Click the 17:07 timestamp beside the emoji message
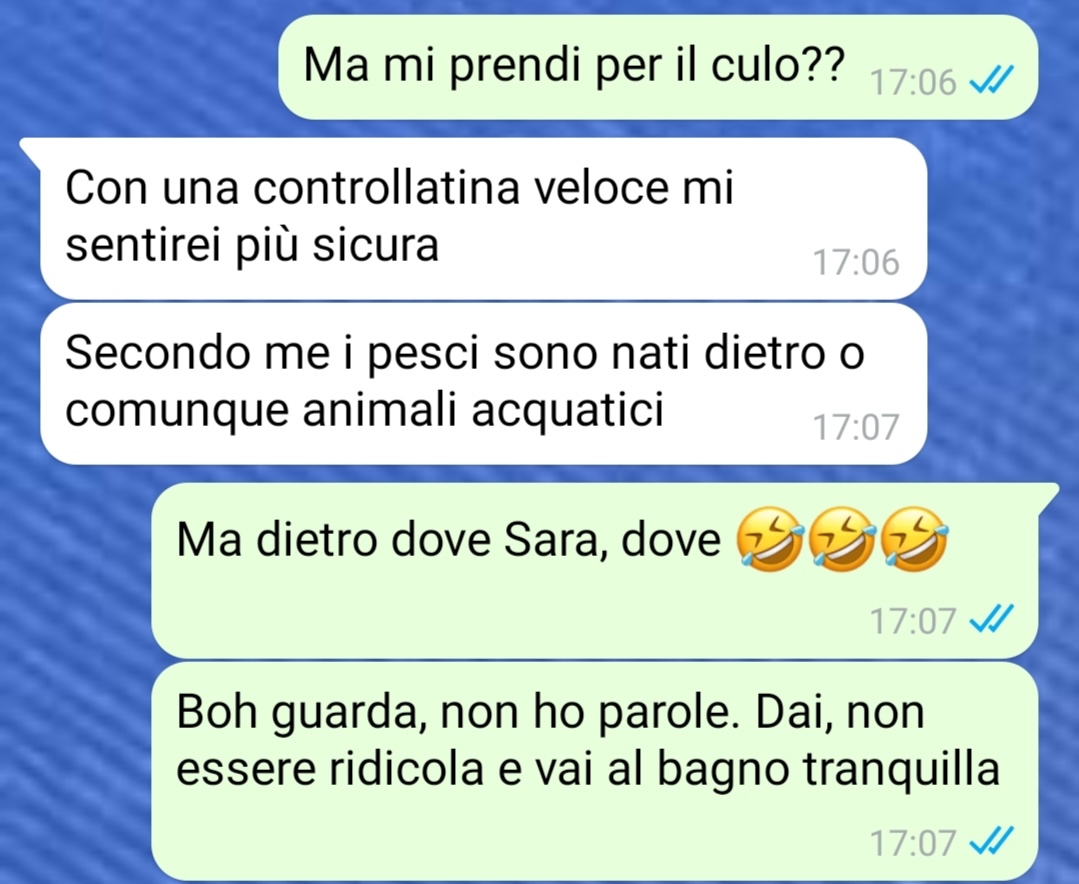The width and height of the screenshot is (1079, 884). click(x=913, y=621)
